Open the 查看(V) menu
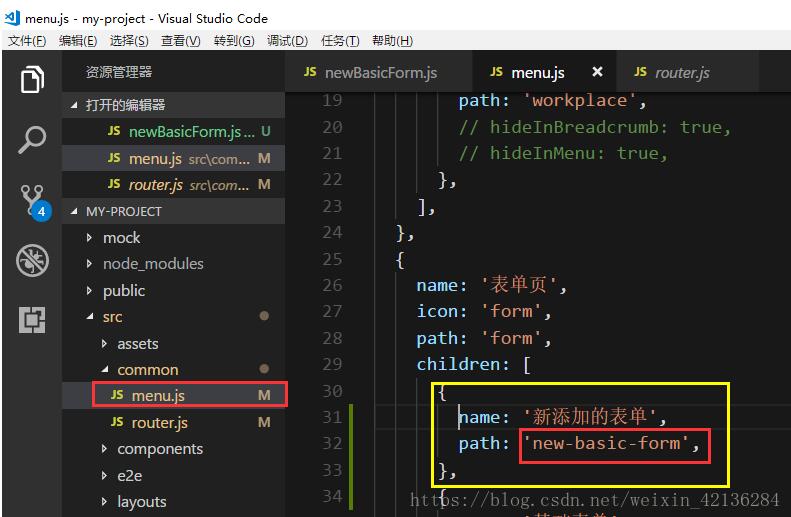 click(x=181, y=40)
